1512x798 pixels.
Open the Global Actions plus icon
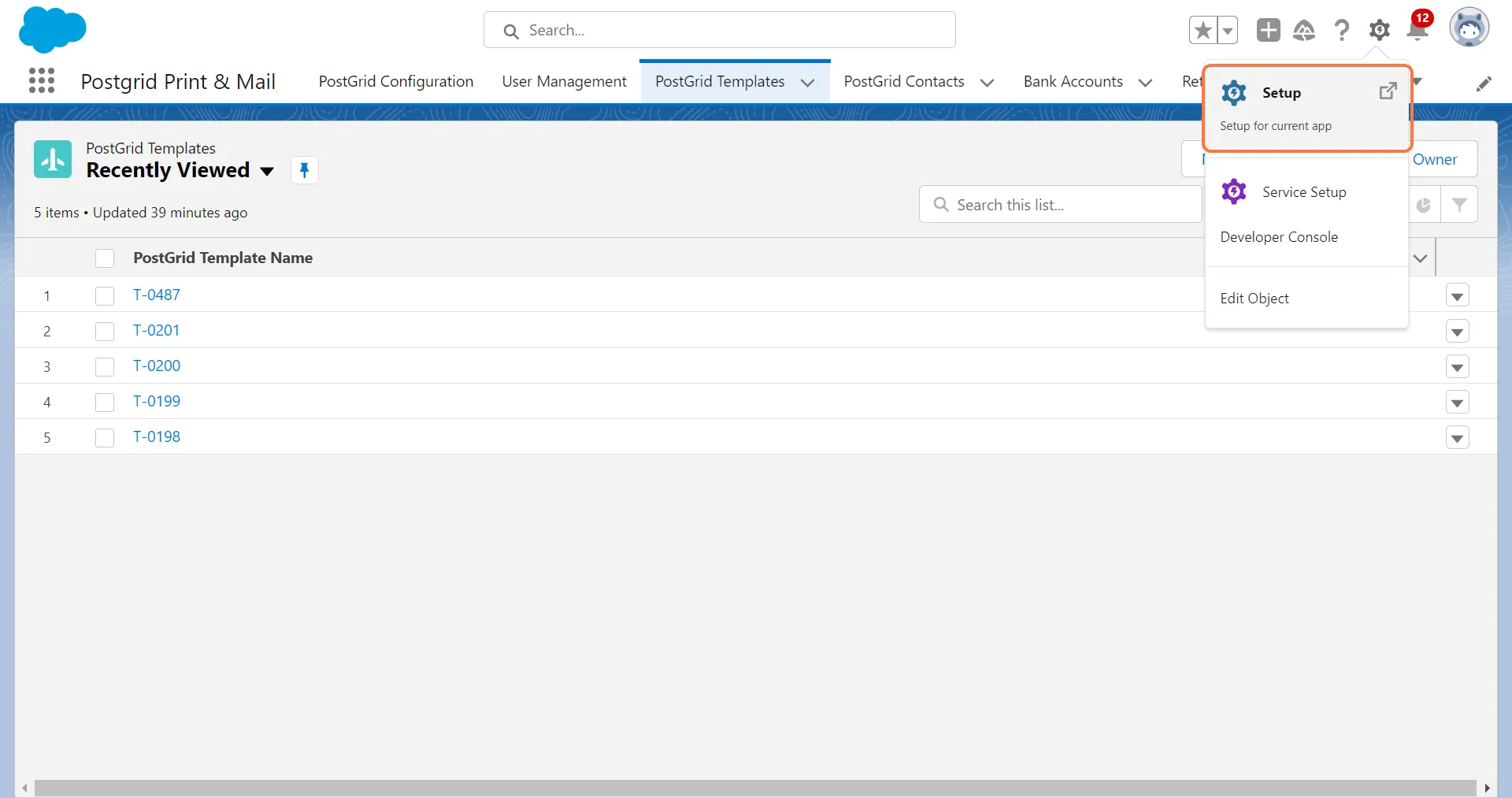1268,31
